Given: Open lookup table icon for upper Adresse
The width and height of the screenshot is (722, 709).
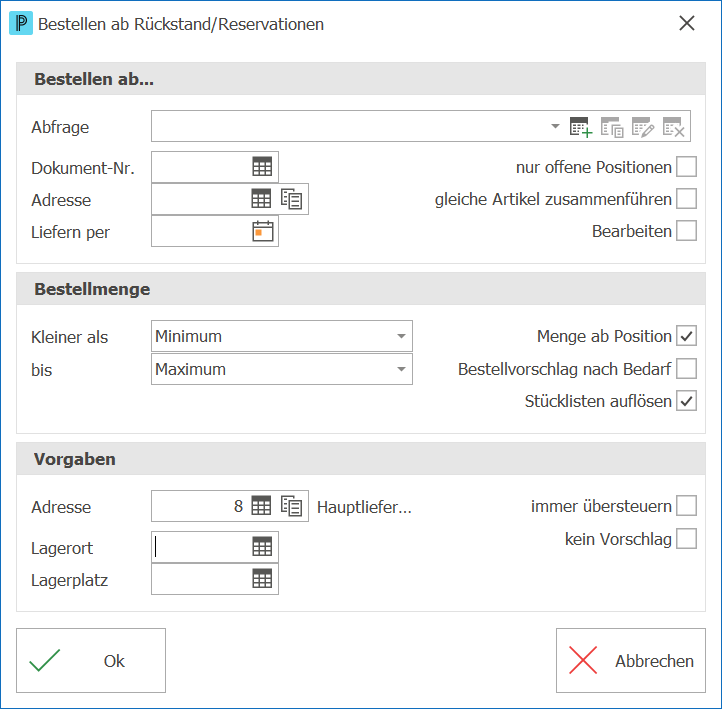Looking at the screenshot, I should [x=261, y=199].
